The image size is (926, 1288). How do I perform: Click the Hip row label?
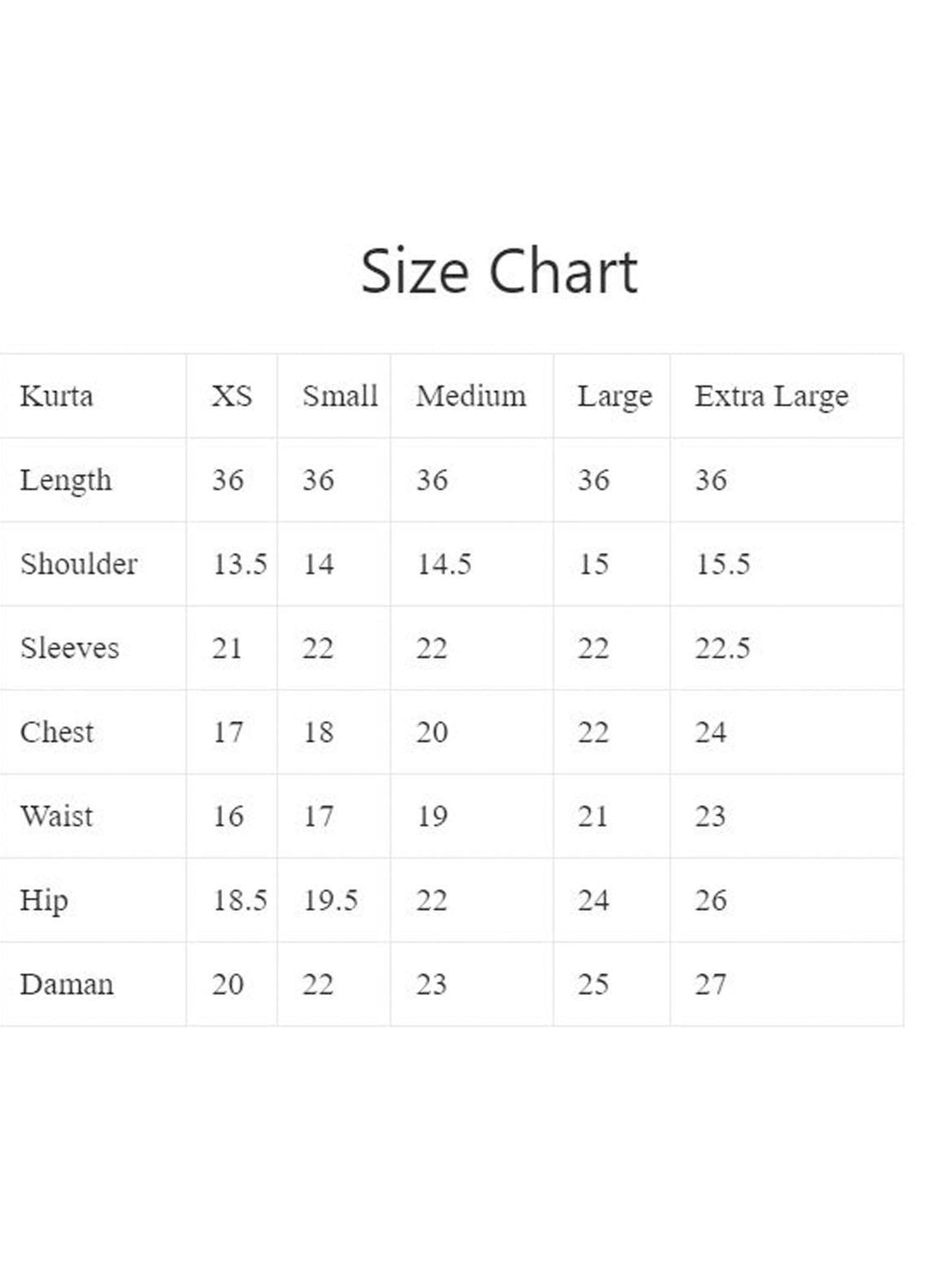click(x=44, y=900)
